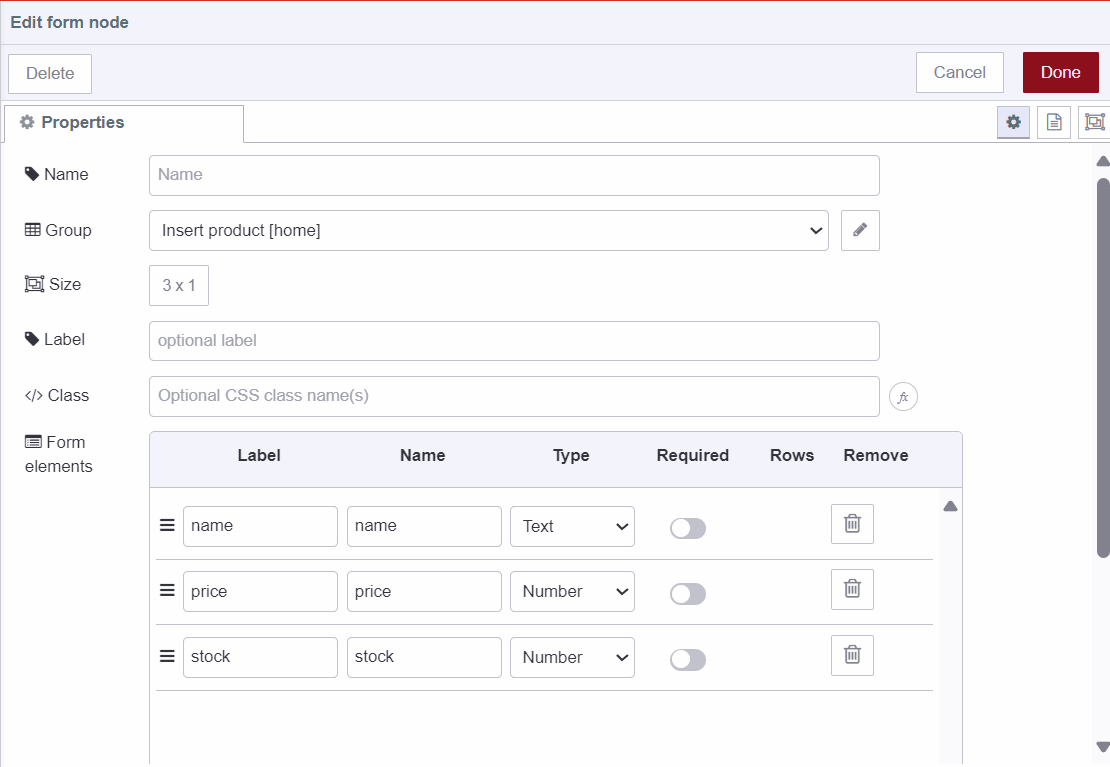Viewport: 1110px width, 767px height.
Task: Enable Required for the stock field
Action: [x=687, y=659]
